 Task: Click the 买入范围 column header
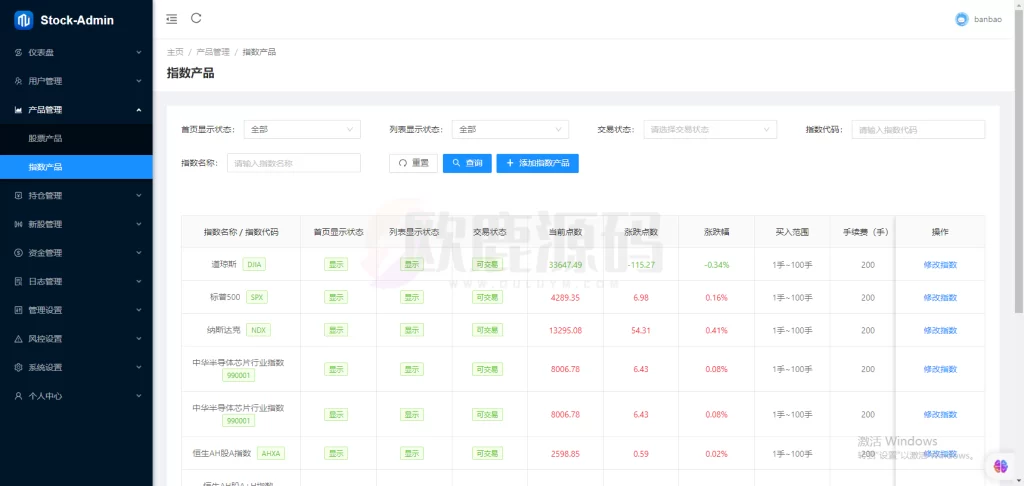[x=792, y=232]
